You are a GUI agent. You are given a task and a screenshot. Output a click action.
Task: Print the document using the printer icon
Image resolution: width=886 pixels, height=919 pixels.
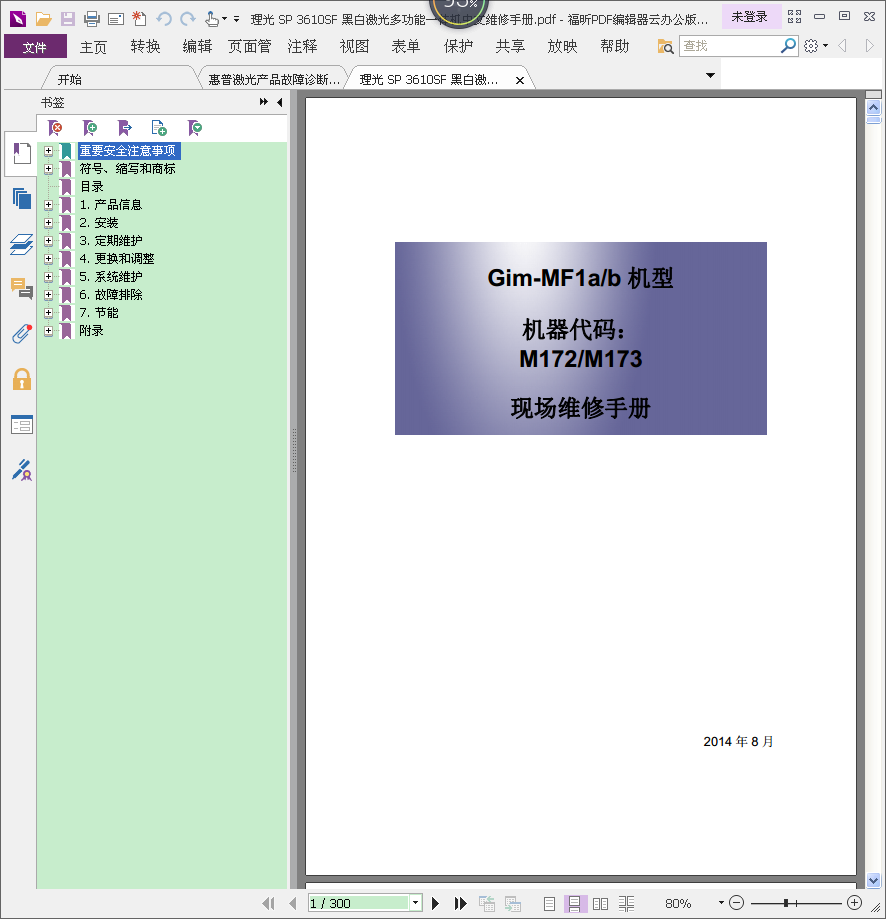coord(92,19)
